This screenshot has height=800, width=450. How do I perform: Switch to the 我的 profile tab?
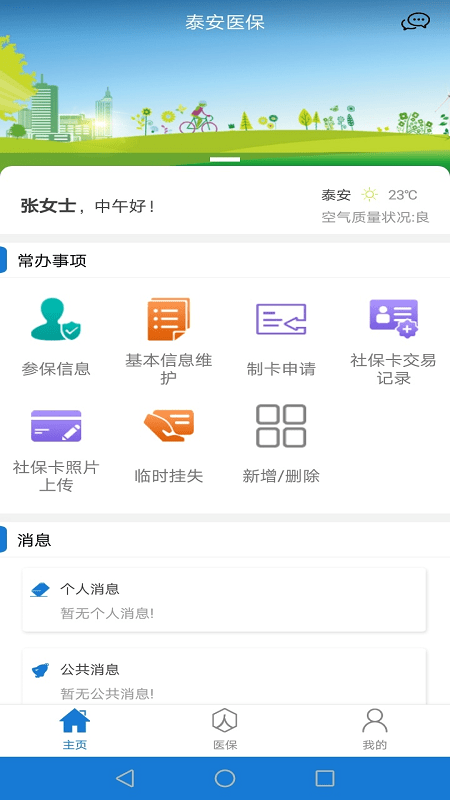click(374, 730)
